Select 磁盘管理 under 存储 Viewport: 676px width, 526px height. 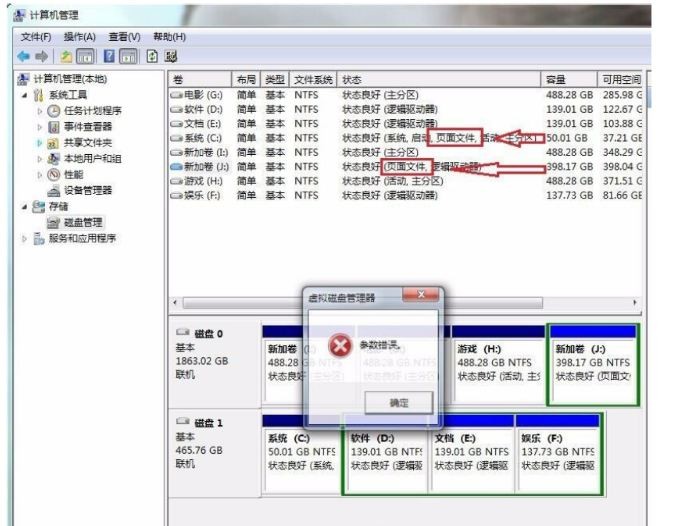pyautogui.click(x=83, y=222)
